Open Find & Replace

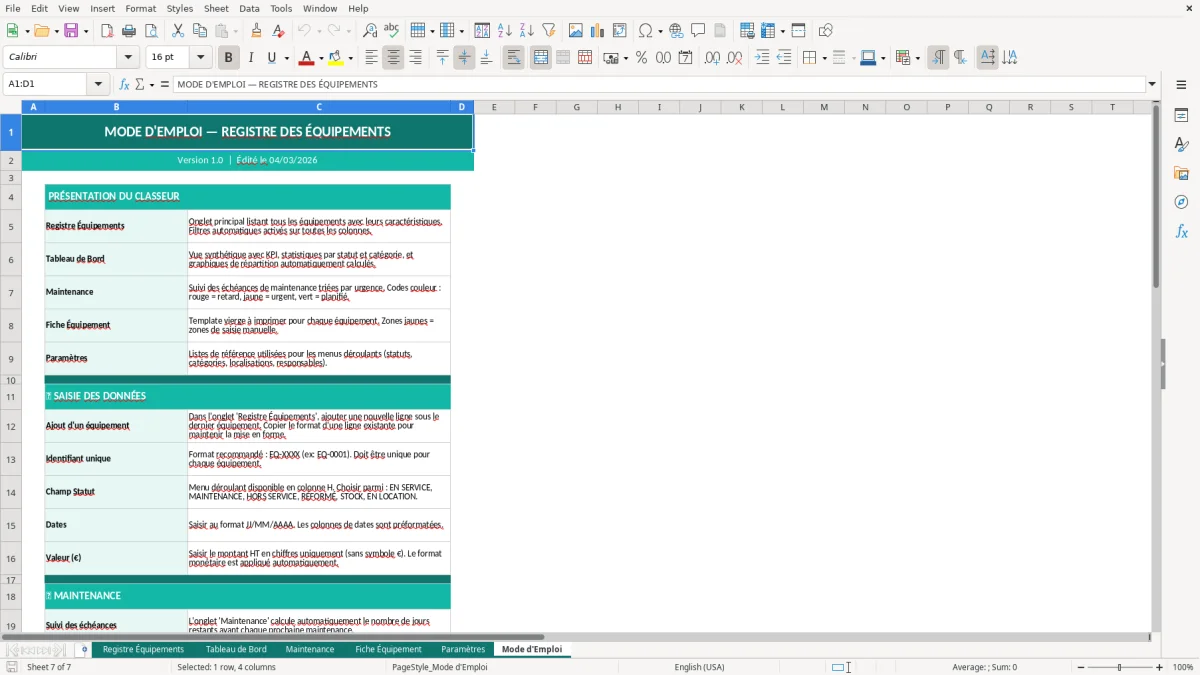(x=370, y=31)
